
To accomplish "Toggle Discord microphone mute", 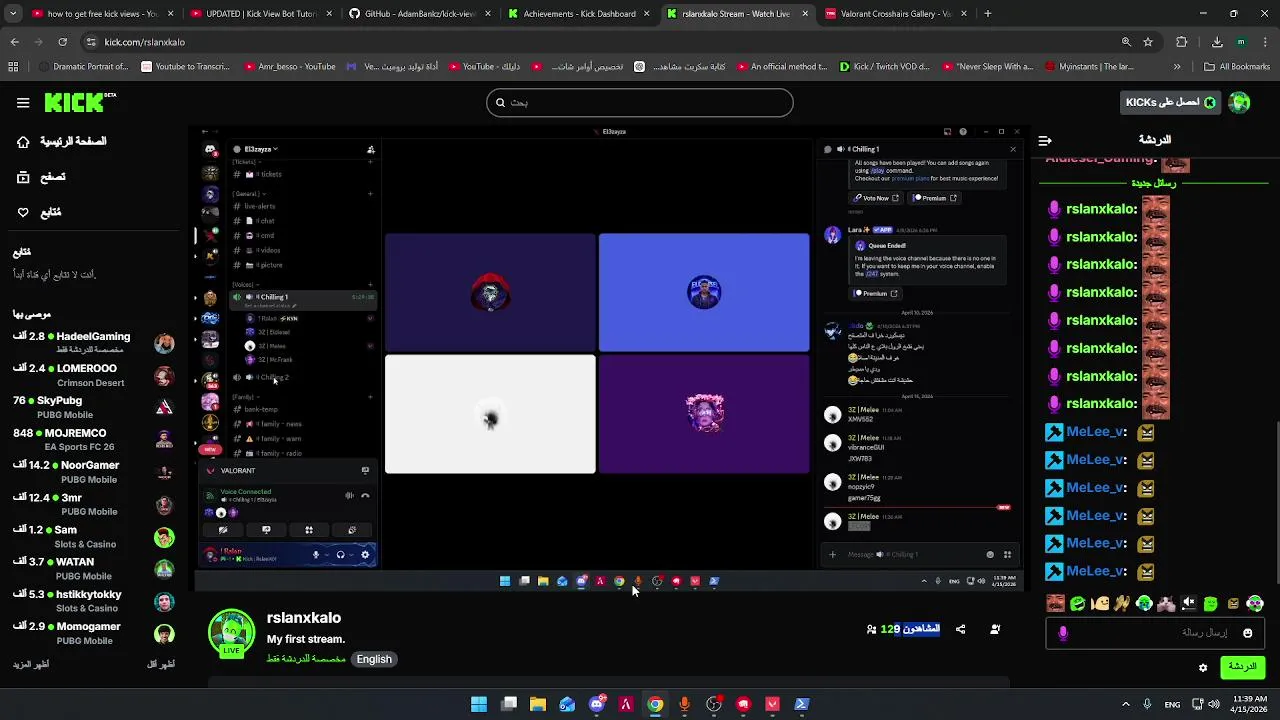I will [x=316, y=555].
